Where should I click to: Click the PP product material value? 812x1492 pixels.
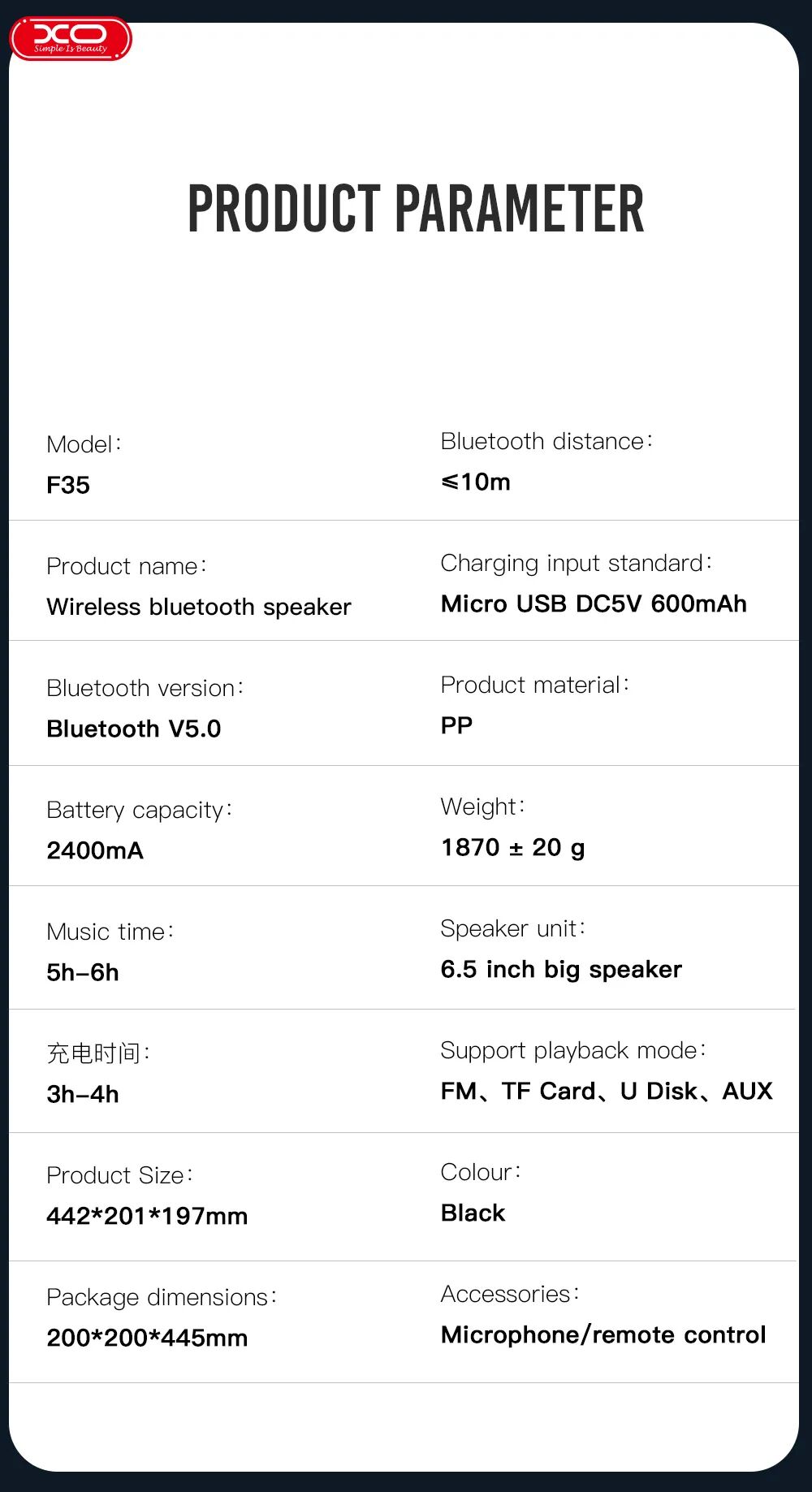(x=456, y=725)
